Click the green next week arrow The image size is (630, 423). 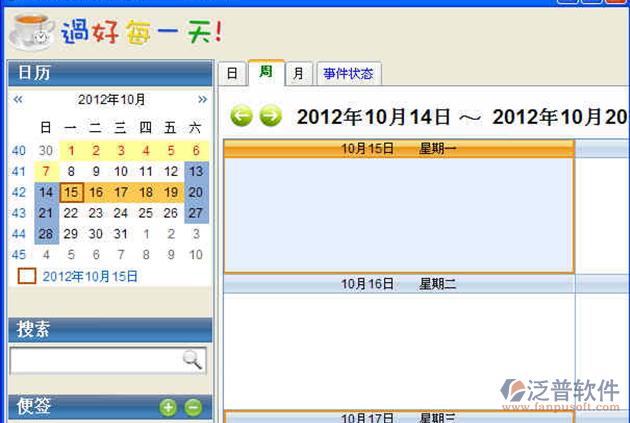point(270,116)
